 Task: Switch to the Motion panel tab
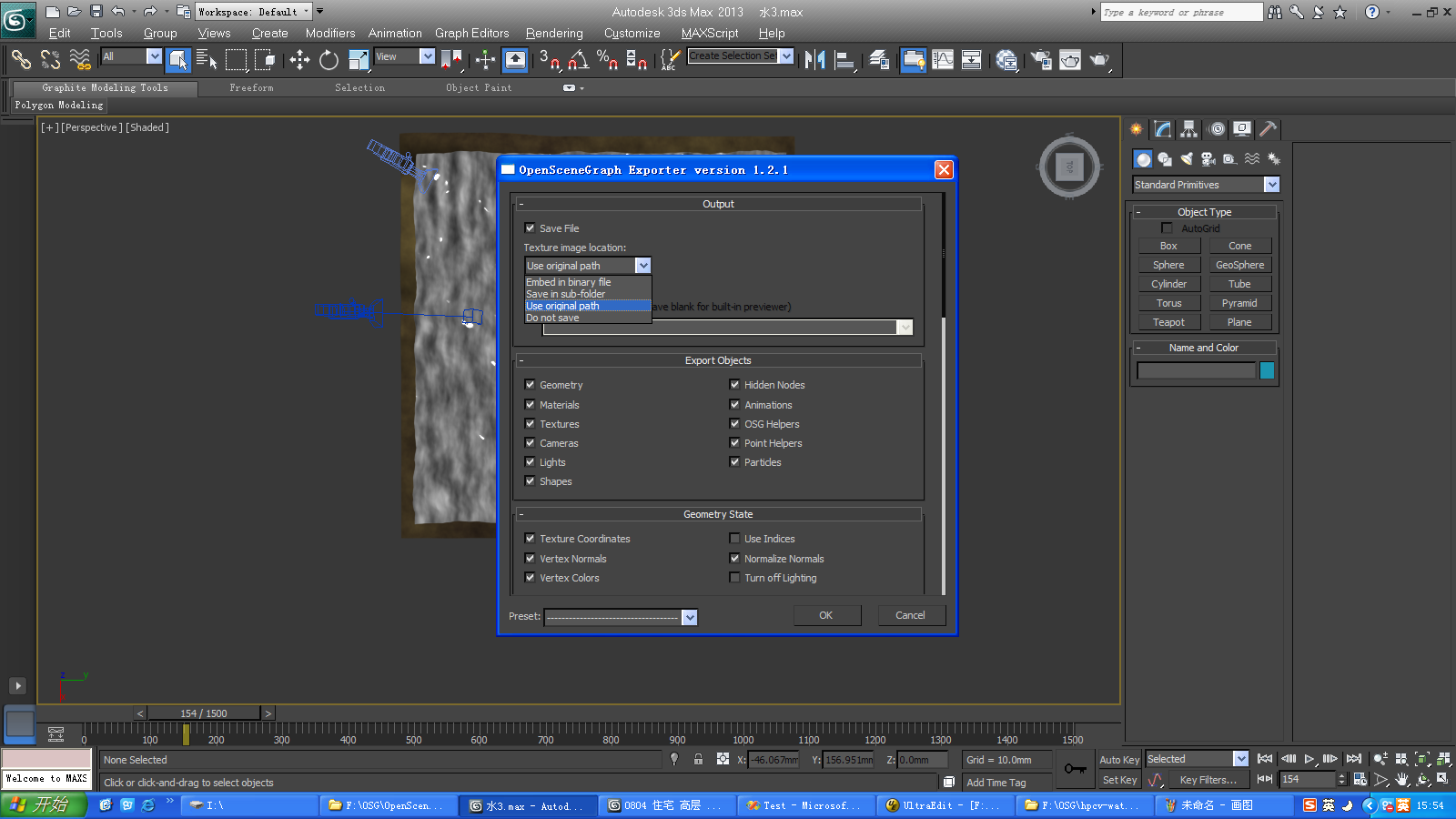(x=1216, y=129)
